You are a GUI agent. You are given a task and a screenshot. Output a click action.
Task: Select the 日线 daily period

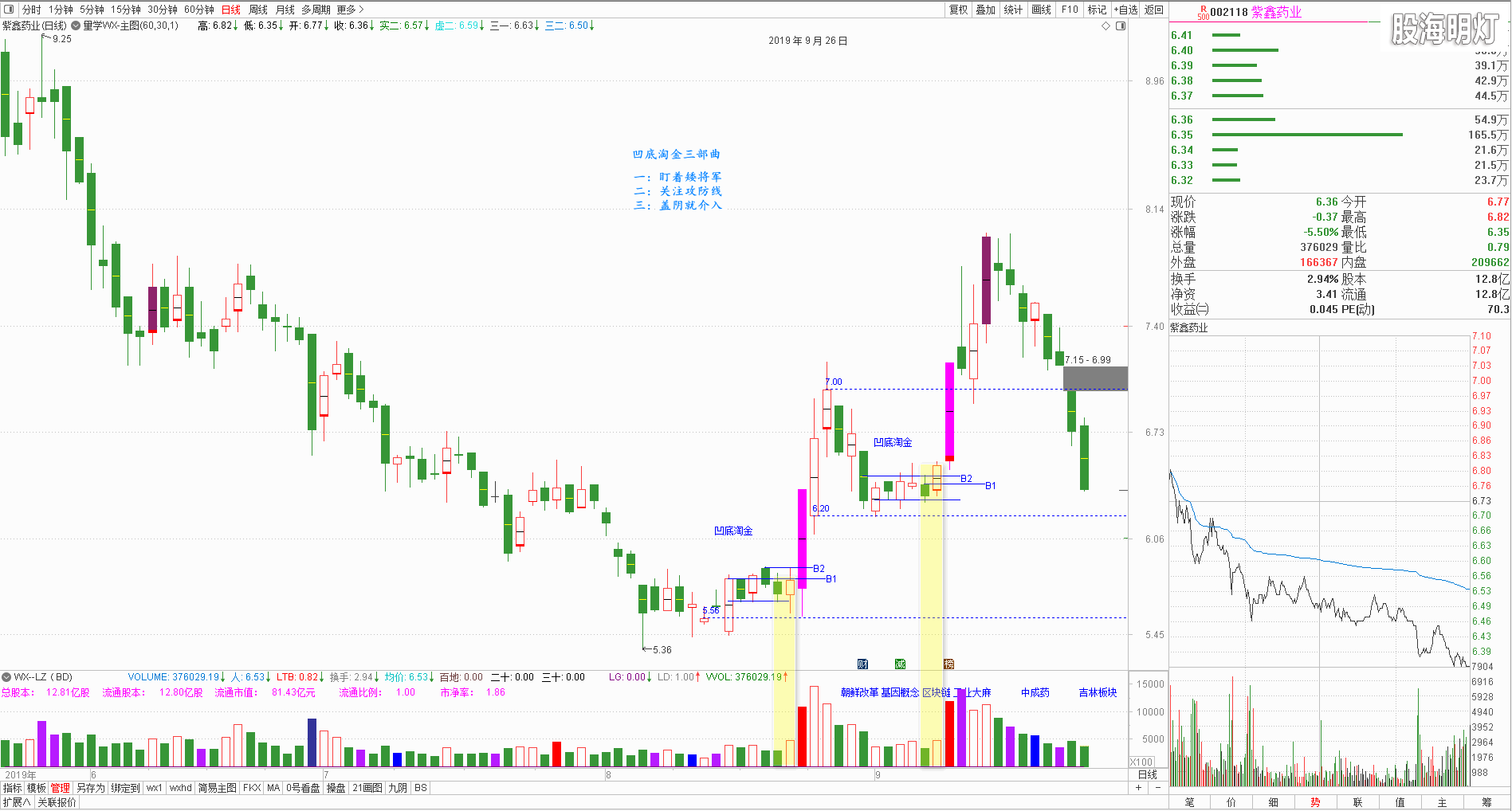(230, 10)
